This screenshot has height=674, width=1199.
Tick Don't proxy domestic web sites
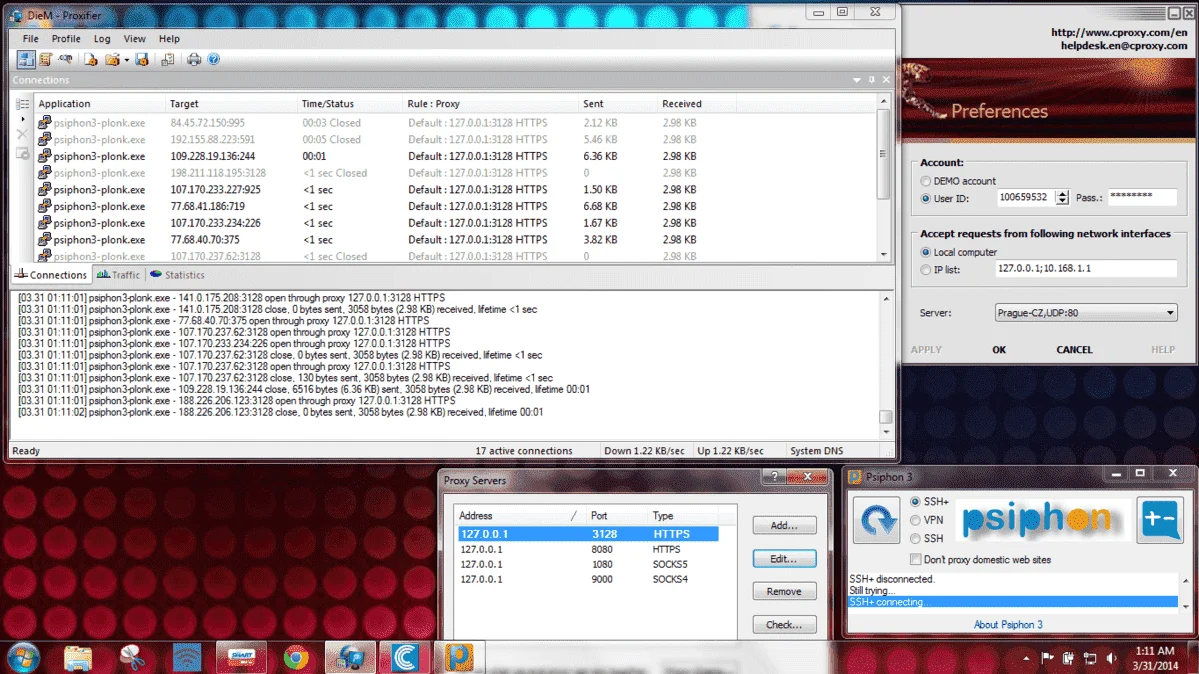[915, 559]
